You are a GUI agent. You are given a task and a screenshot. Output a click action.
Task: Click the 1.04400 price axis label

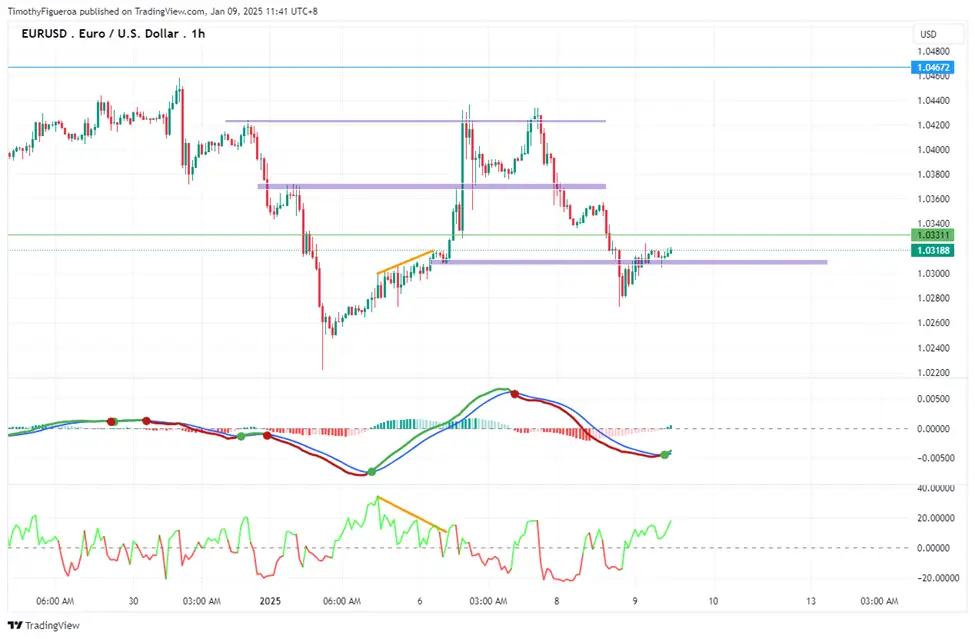(x=933, y=101)
